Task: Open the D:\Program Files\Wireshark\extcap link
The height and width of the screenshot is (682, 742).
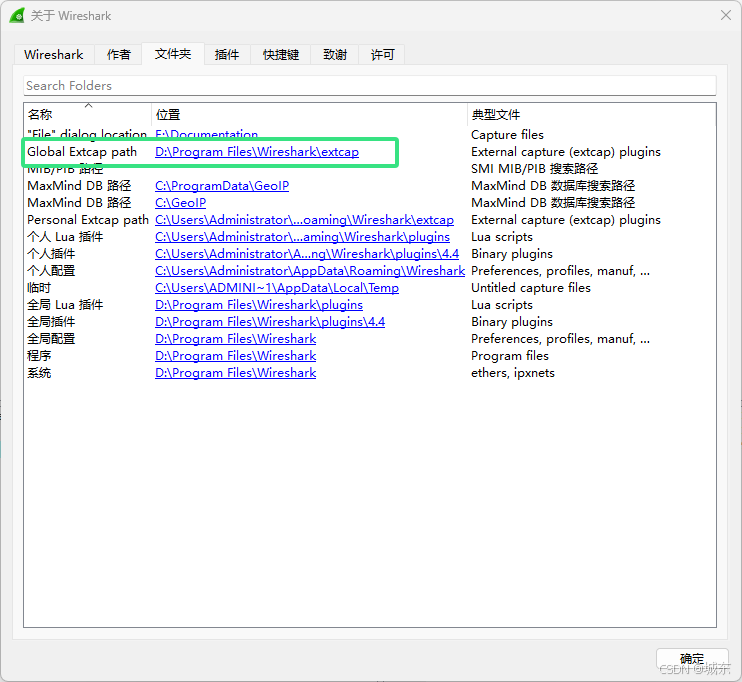Action: click(257, 152)
